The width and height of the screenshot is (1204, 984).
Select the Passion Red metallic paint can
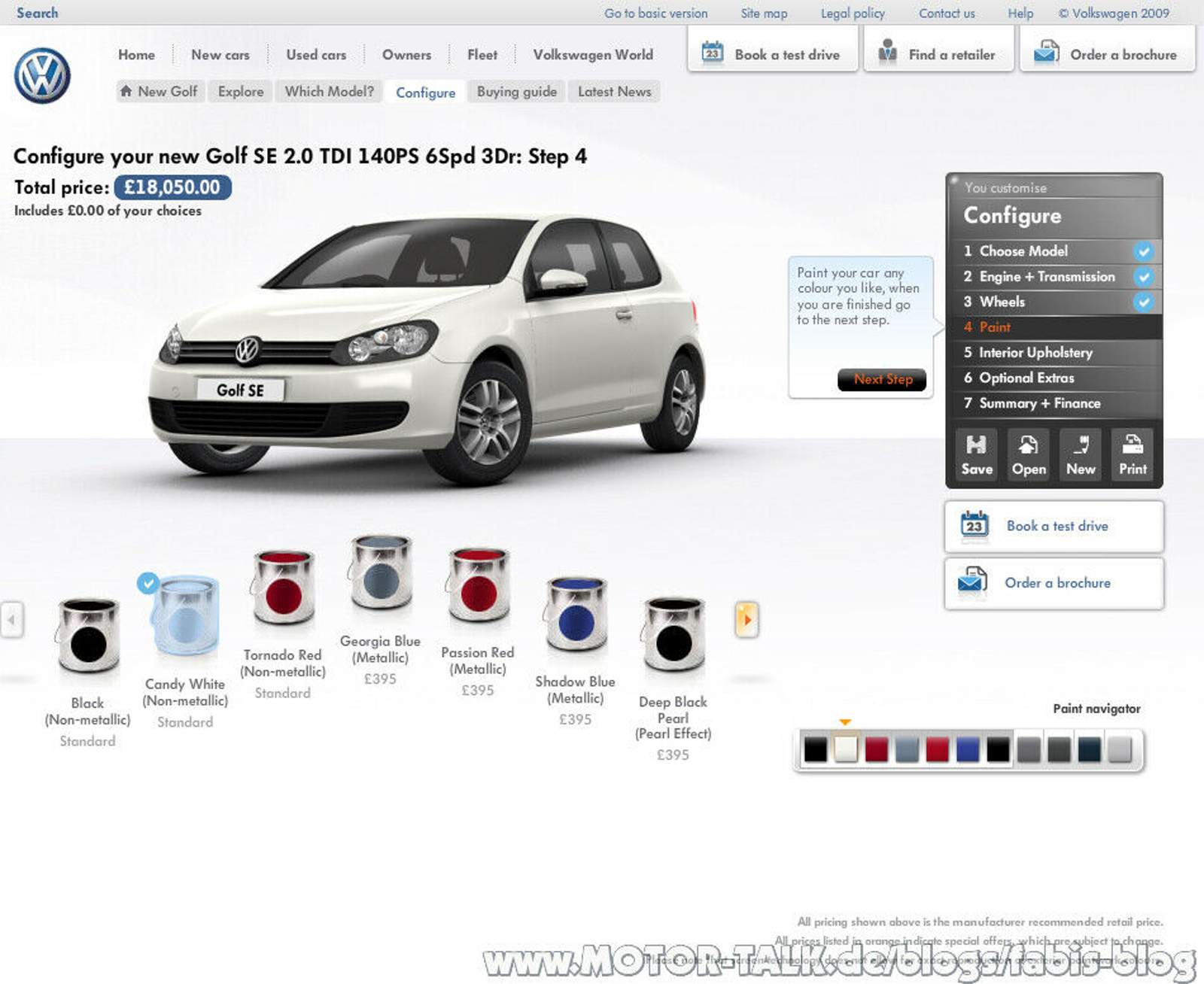pos(478,585)
